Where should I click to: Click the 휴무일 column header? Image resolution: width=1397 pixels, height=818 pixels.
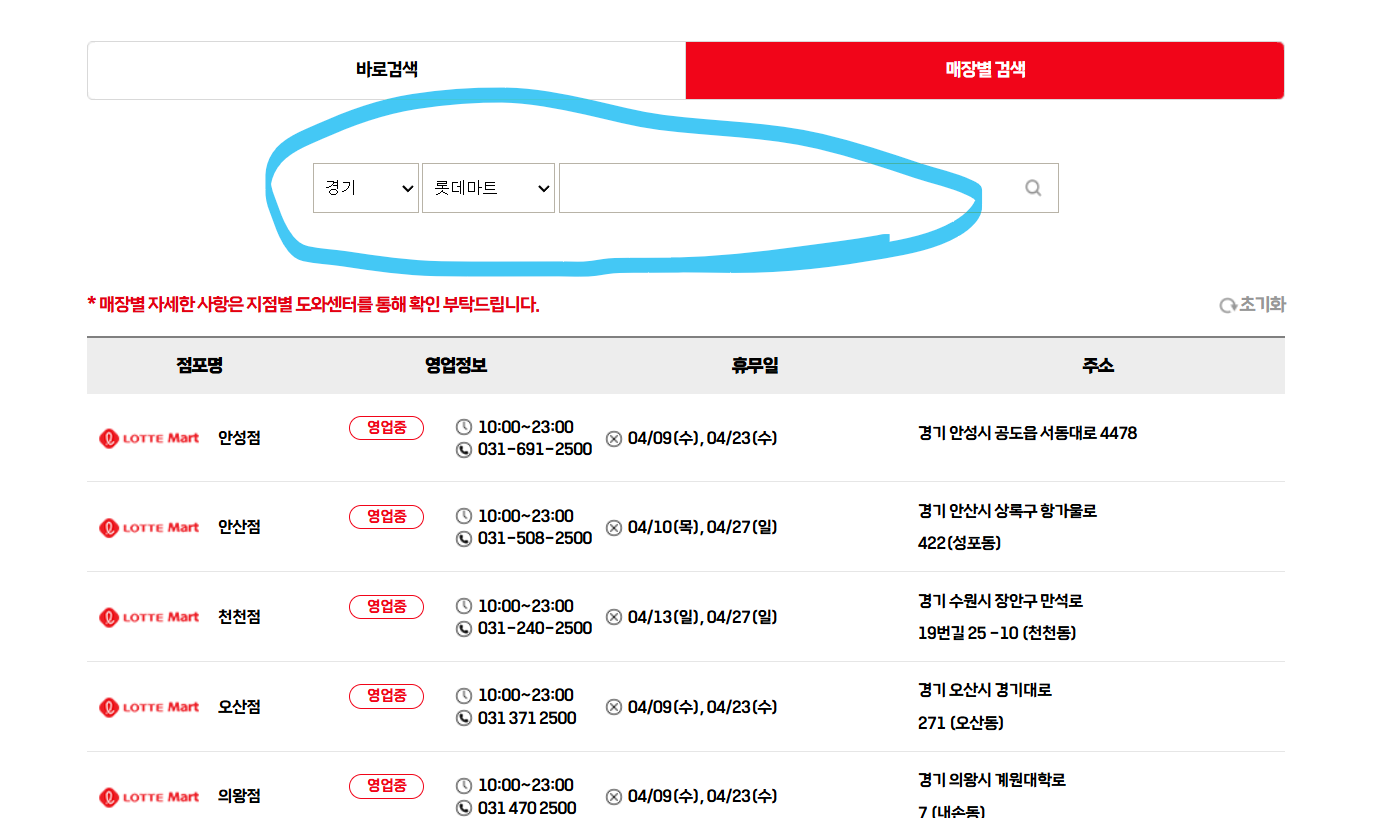coord(755,366)
